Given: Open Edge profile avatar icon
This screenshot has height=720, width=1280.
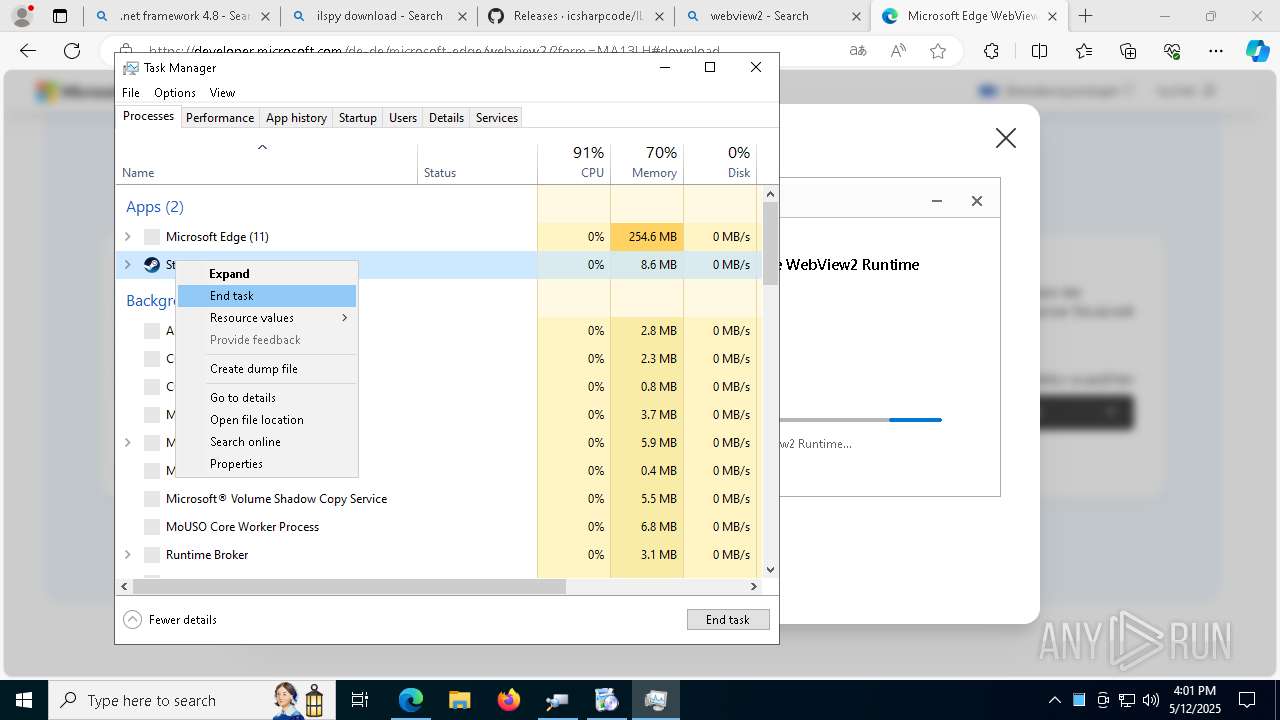Looking at the screenshot, I should [22, 16].
